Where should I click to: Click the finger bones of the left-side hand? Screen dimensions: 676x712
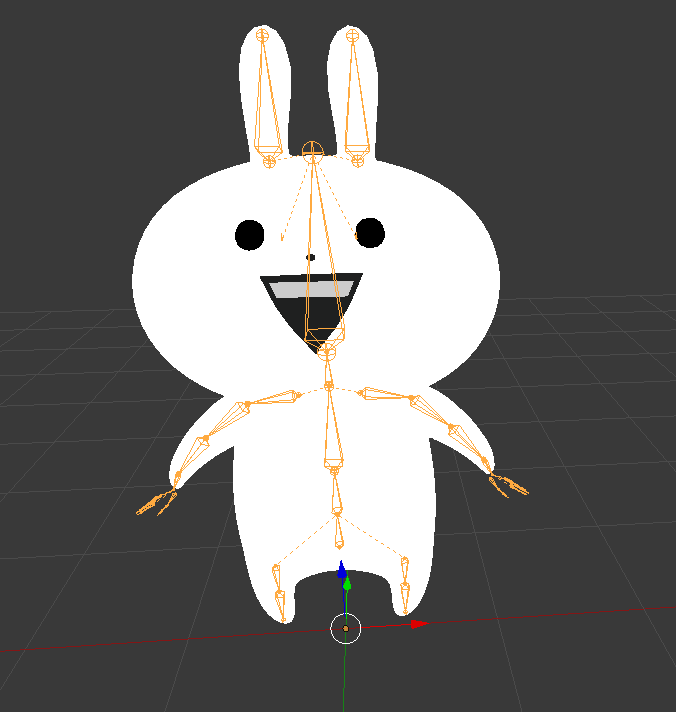[x=157, y=503]
